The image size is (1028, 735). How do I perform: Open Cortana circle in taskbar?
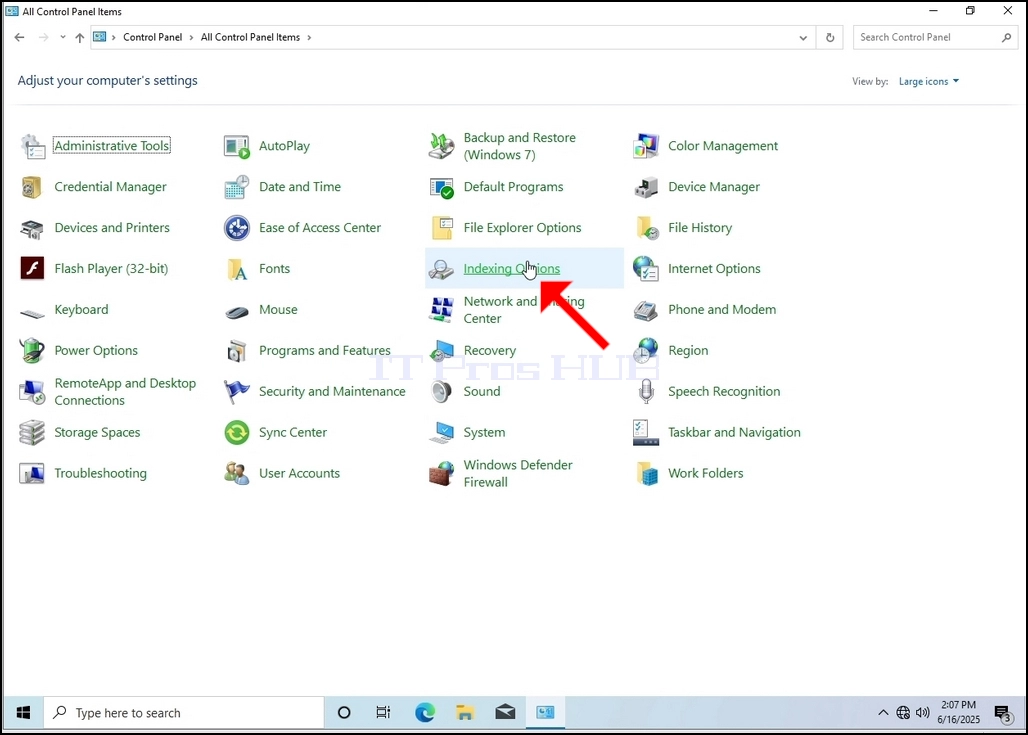[x=344, y=713]
